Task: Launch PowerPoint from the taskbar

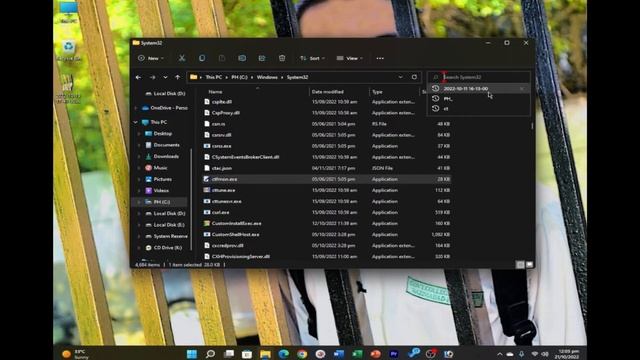Action: click(x=376, y=354)
